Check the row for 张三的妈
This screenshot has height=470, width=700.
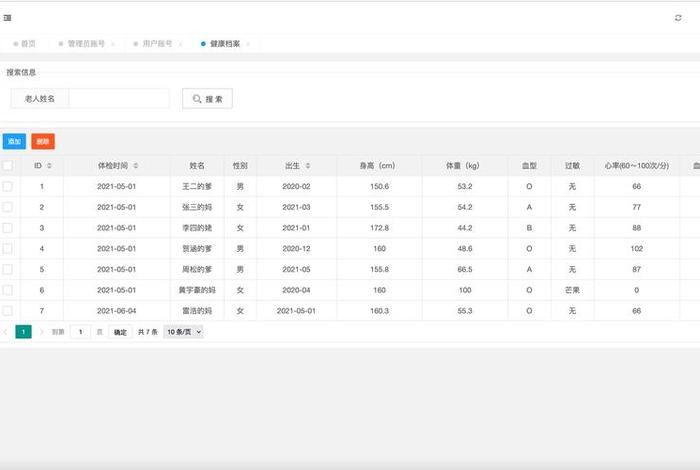pos(8,207)
